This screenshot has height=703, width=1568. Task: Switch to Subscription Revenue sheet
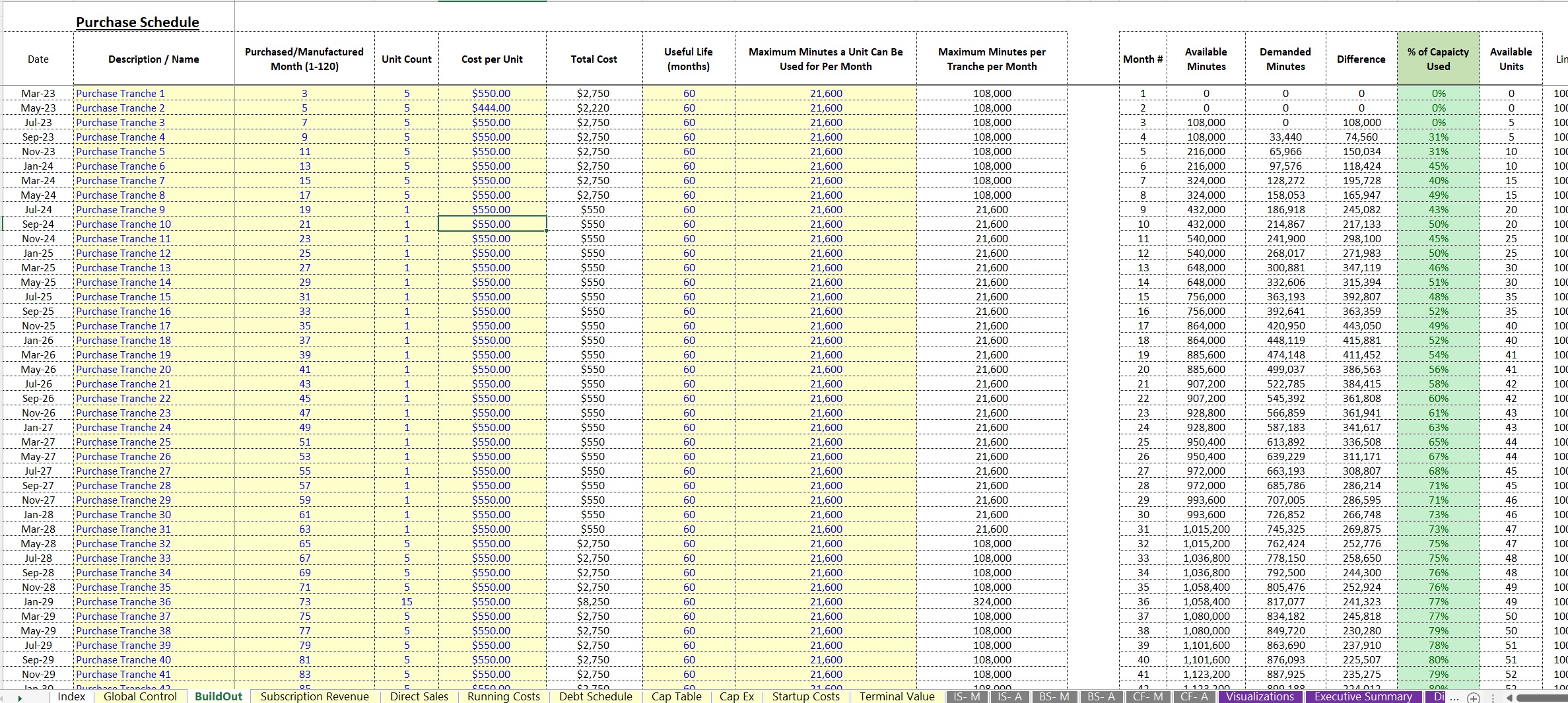pos(314,696)
